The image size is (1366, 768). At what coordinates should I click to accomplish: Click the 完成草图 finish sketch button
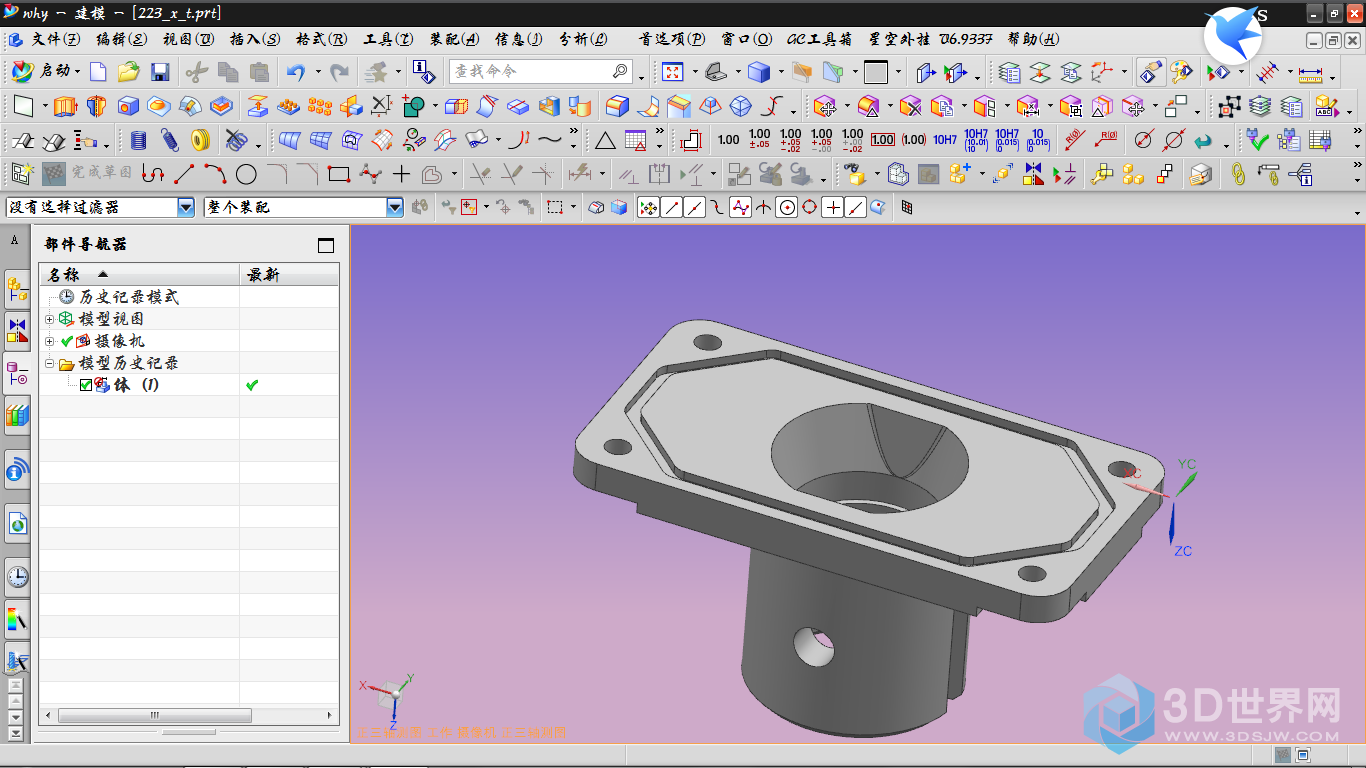click(x=88, y=174)
